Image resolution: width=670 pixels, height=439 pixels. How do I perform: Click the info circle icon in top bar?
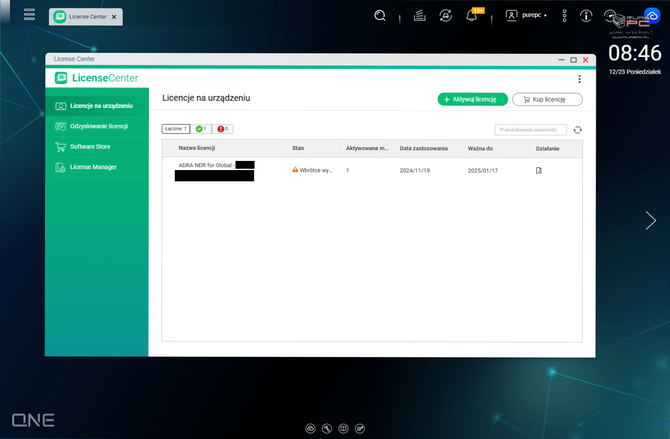point(586,16)
